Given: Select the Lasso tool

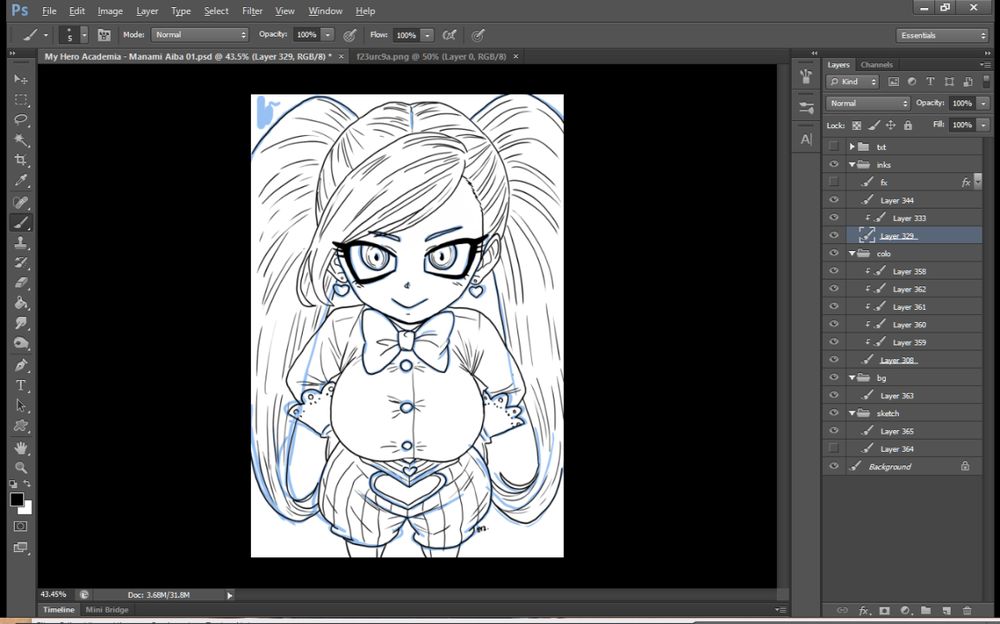Looking at the screenshot, I should click(21, 120).
